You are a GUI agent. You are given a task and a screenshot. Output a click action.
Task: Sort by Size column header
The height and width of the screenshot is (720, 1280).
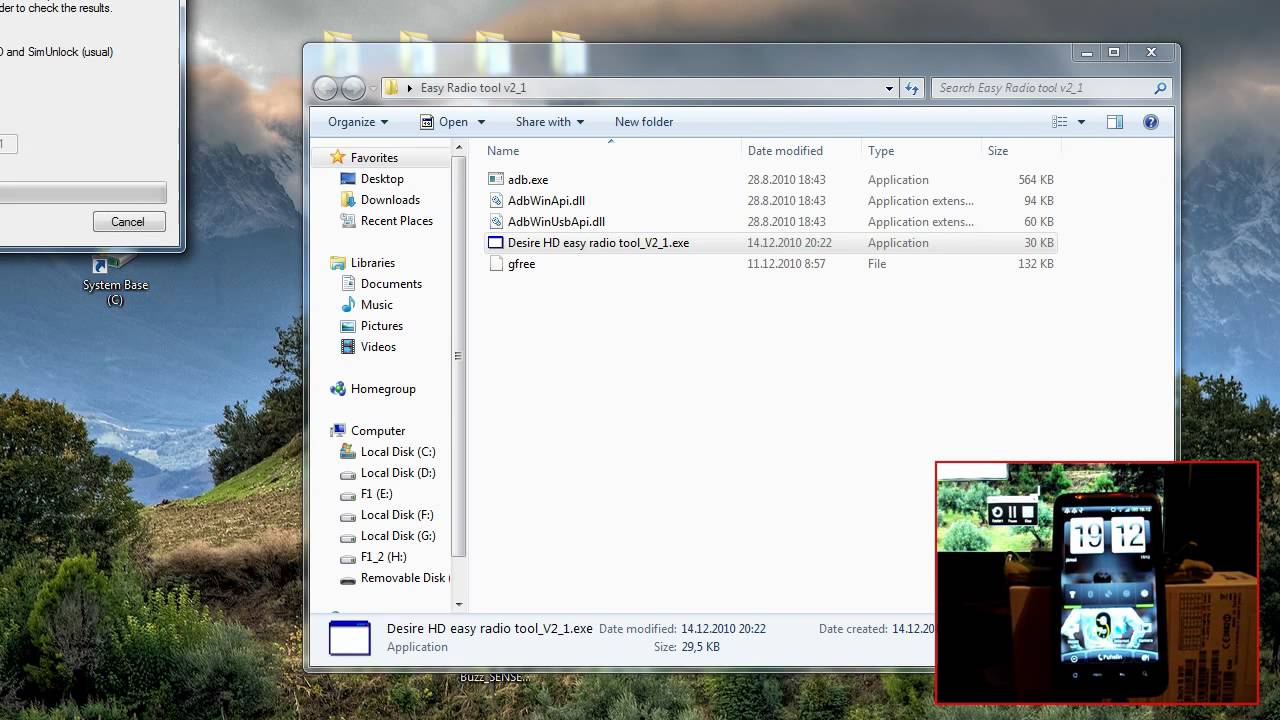[998, 151]
